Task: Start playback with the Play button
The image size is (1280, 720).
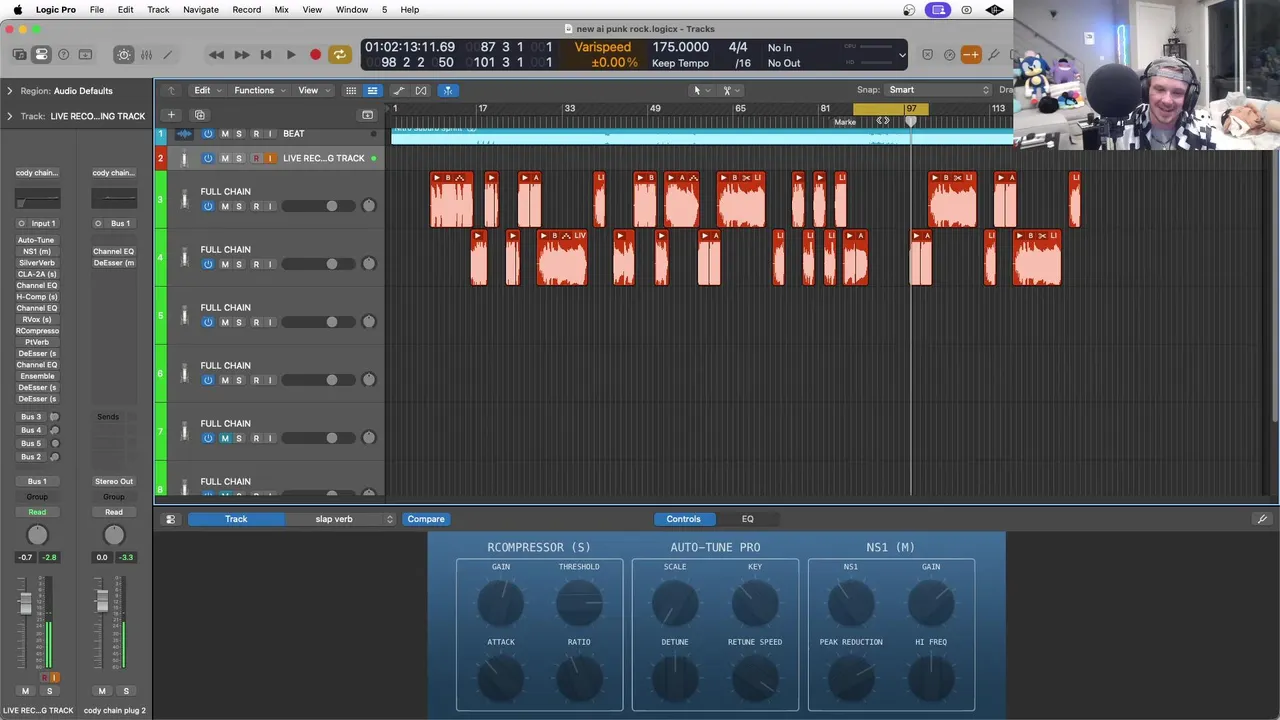Action: (291, 54)
